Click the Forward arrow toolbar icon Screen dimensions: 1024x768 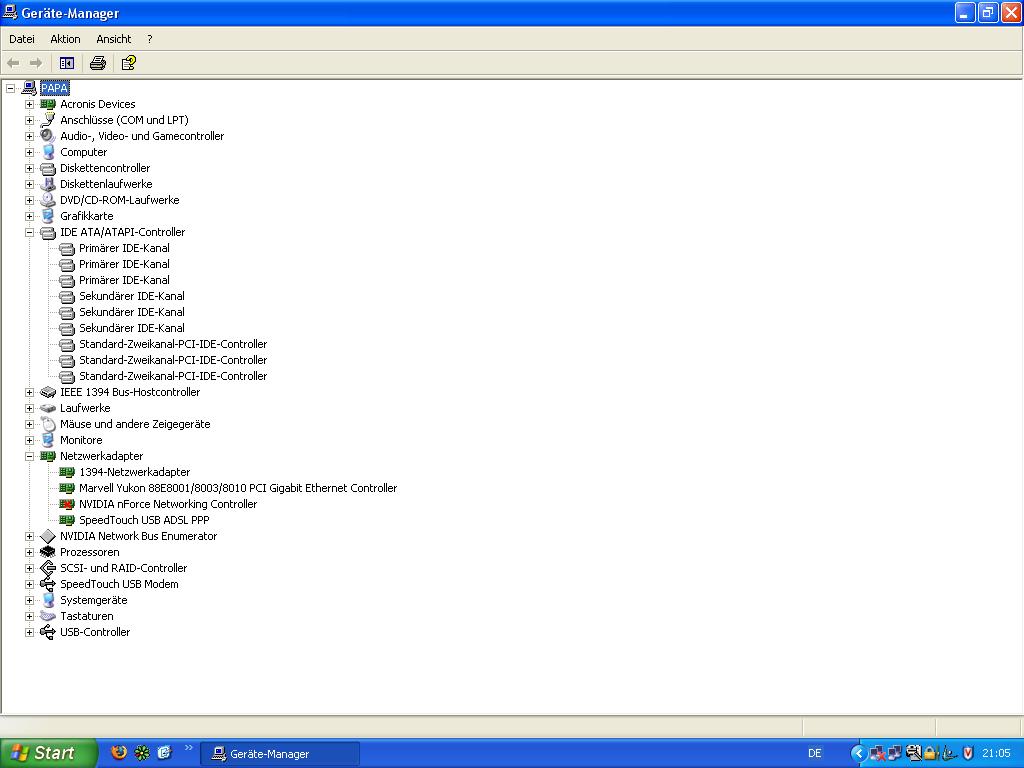click(36, 63)
